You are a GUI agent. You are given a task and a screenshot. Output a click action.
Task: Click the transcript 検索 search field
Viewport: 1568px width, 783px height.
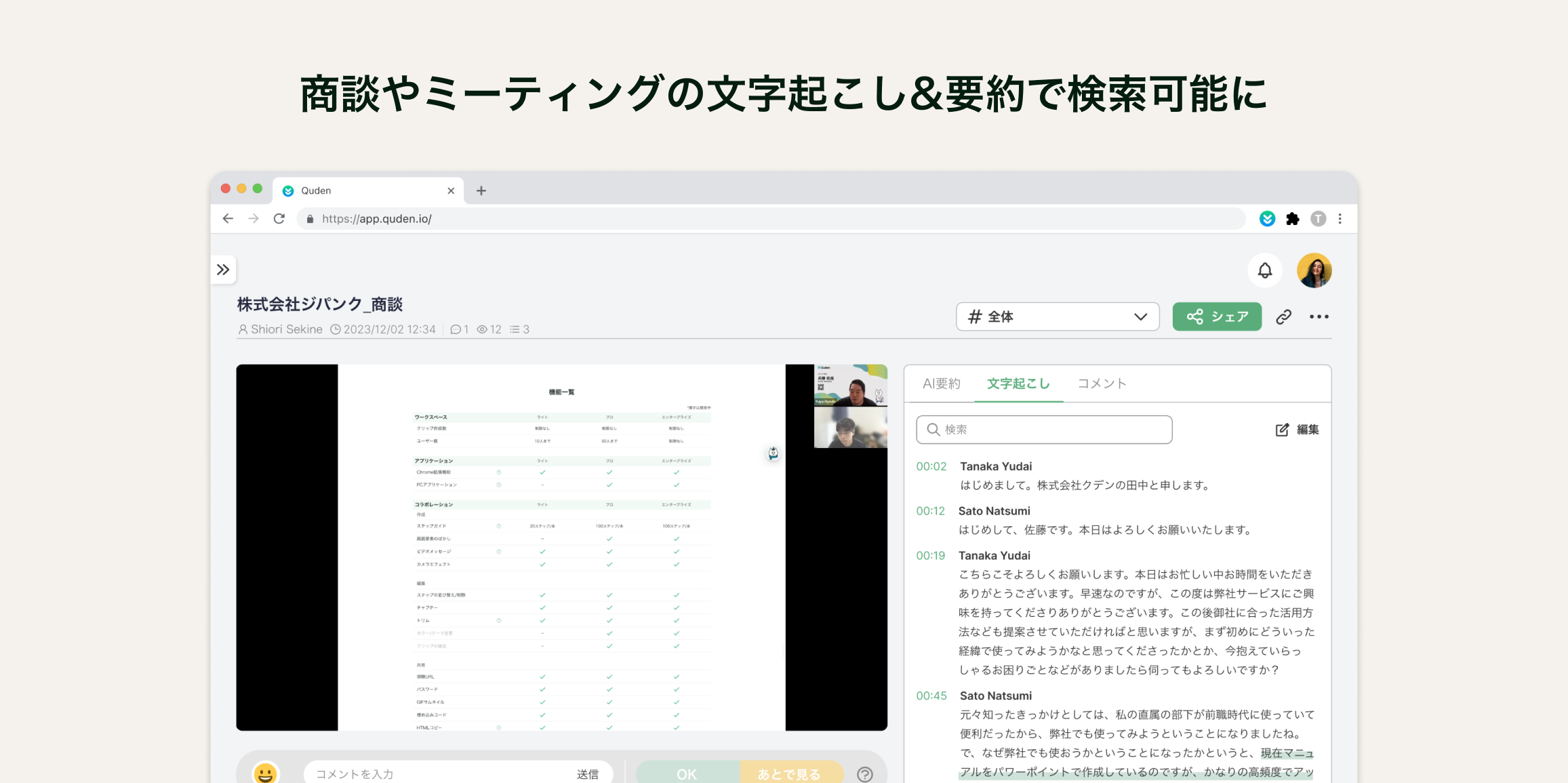tap(1044, 430)
